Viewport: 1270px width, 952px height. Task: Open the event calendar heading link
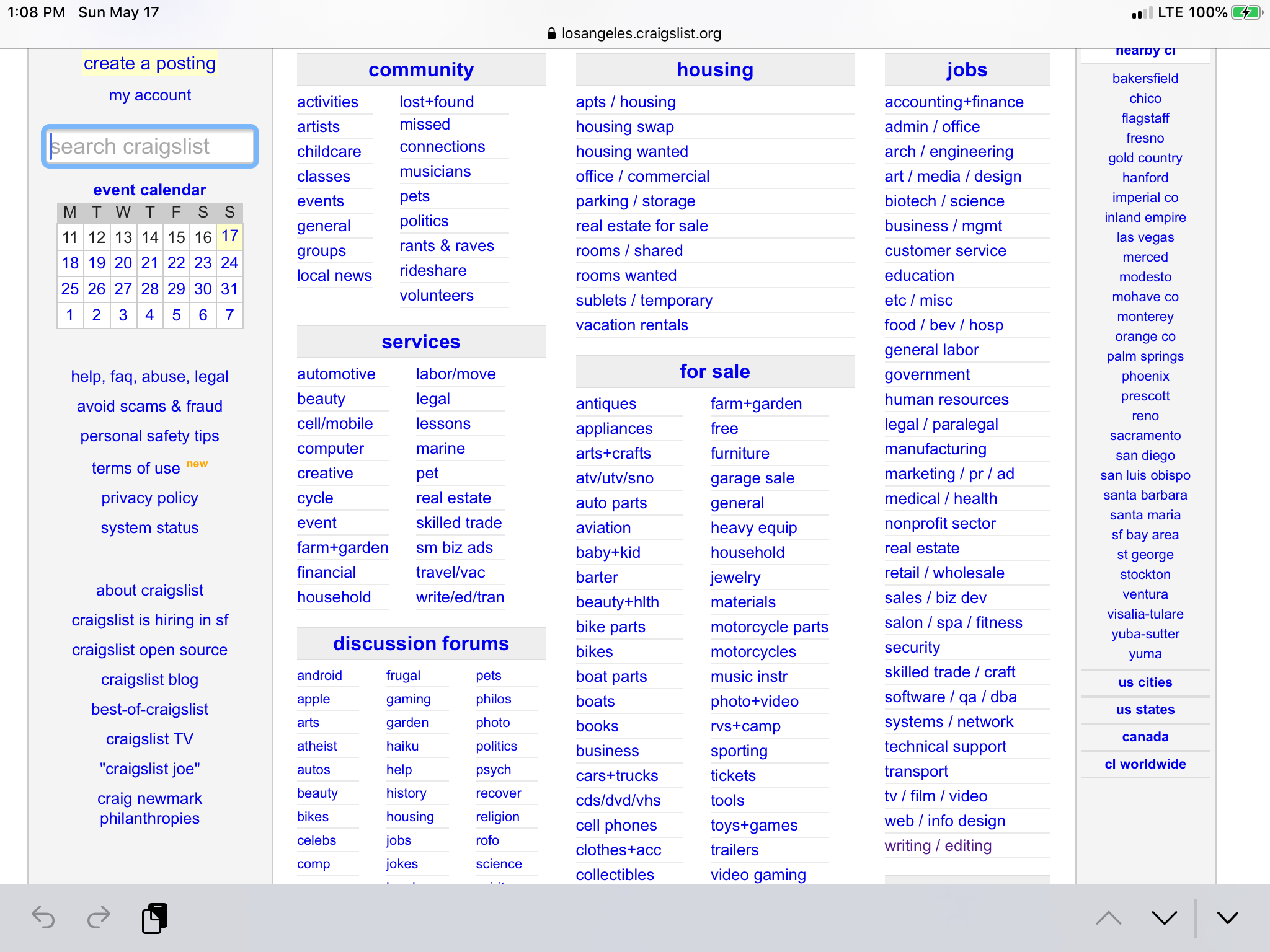click(149, 190)
